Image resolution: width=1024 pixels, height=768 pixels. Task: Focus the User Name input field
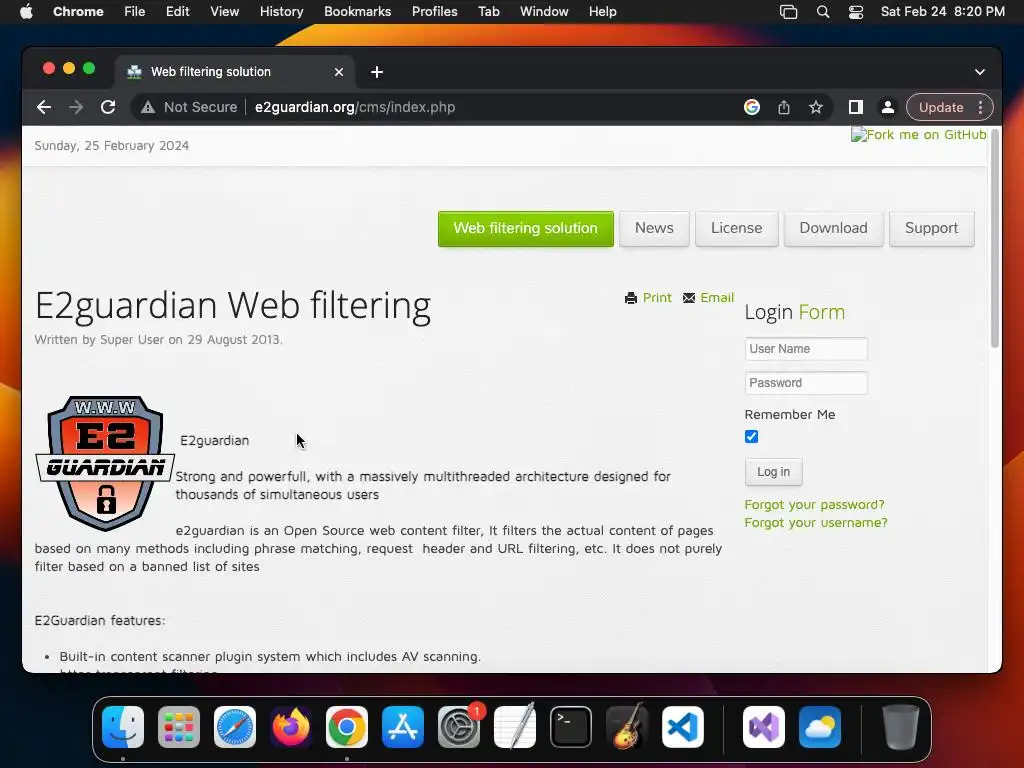tap(806, 349)
